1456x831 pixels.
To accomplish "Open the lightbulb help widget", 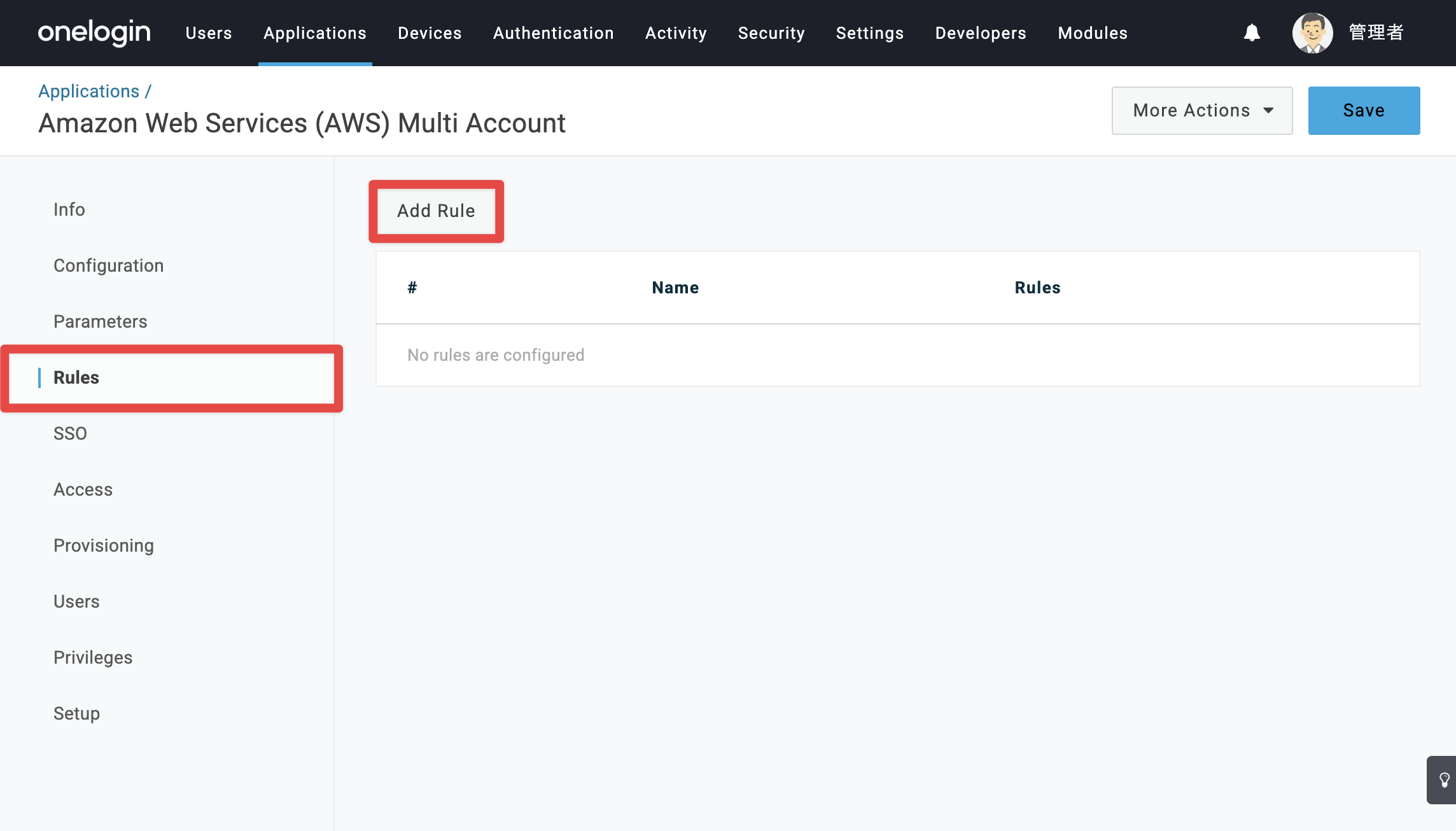I will [x=1443, y=779].
